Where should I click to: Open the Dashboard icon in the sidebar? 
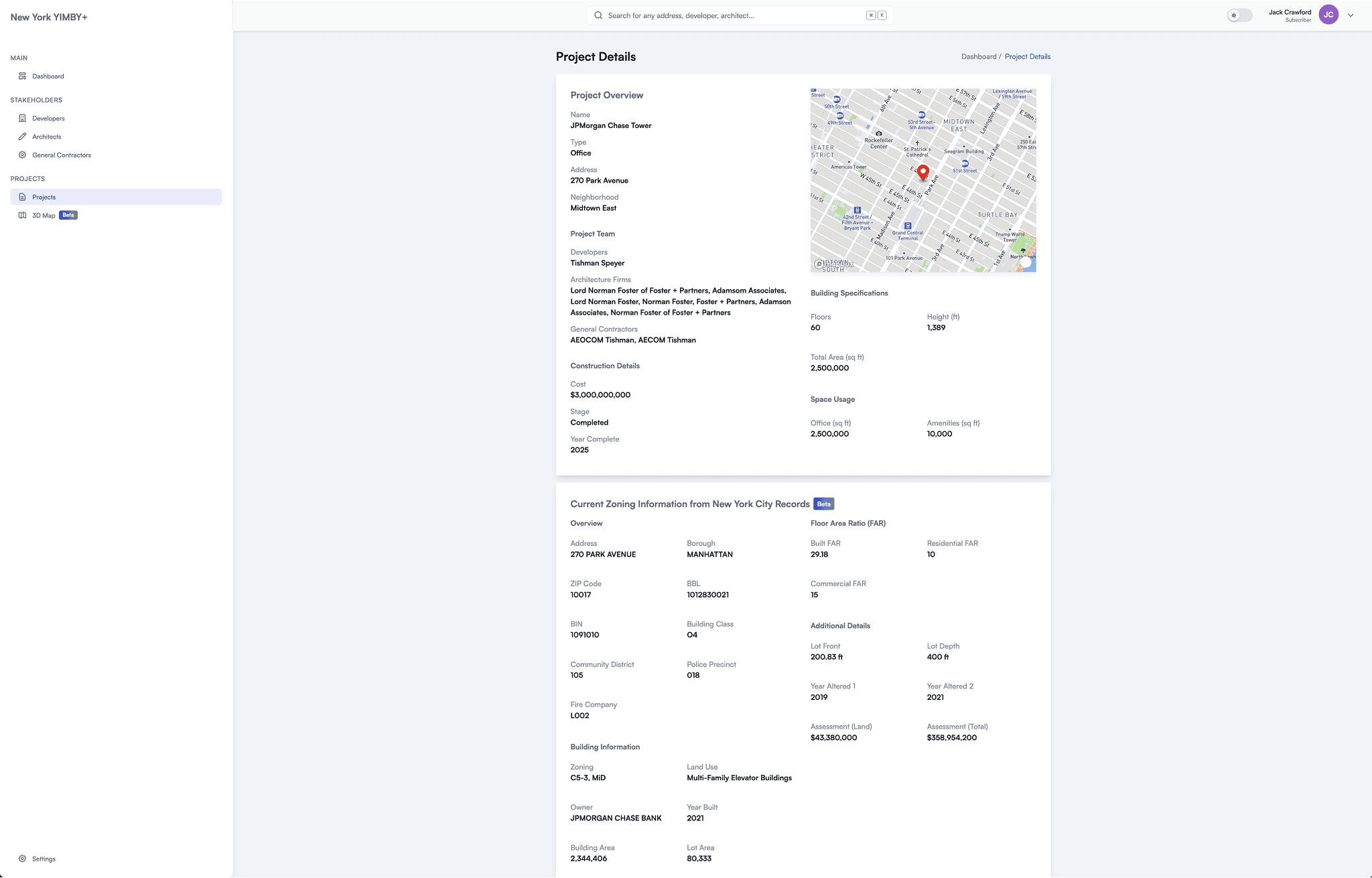coord(23,76)
